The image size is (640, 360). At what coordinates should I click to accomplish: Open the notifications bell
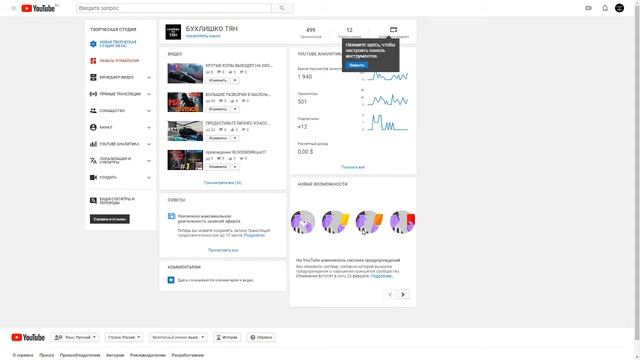(605, 8)
